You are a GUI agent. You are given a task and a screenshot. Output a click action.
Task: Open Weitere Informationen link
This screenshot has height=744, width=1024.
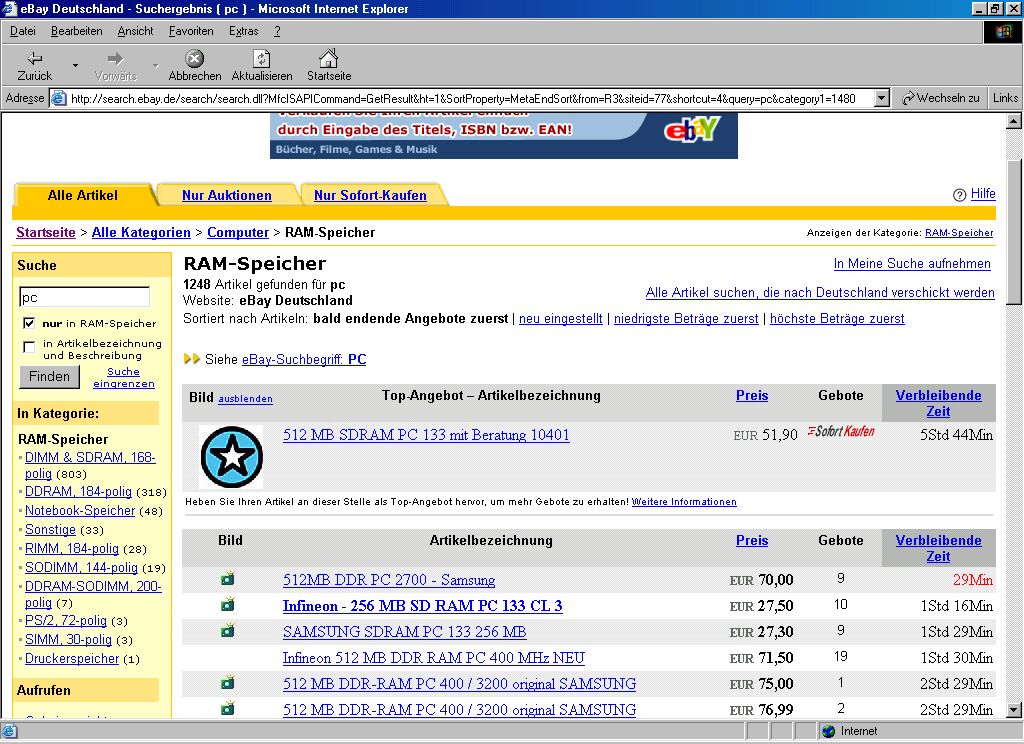pos(684,502)
